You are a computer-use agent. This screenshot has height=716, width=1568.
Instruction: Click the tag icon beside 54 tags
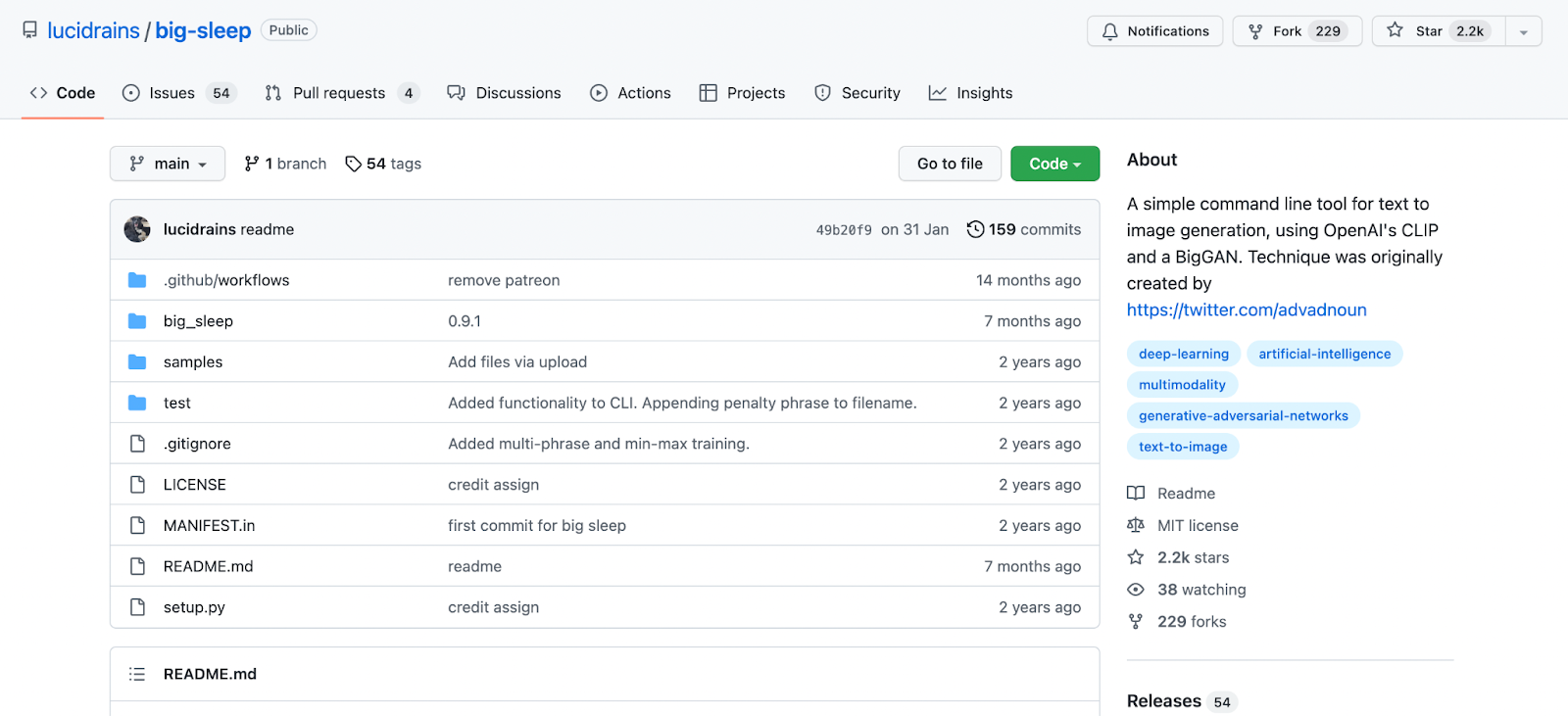click(354, 164)
